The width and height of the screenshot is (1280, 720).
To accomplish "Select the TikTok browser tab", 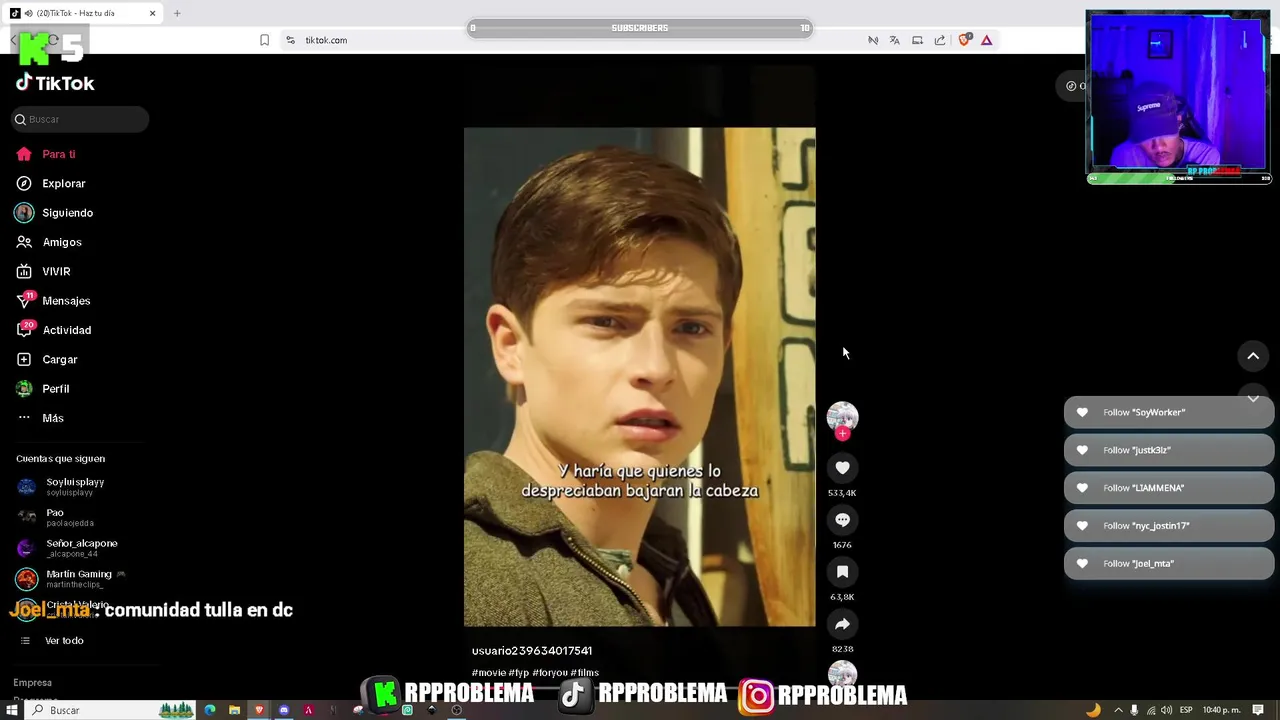I will pyautogui.click(x=83, y=13).
